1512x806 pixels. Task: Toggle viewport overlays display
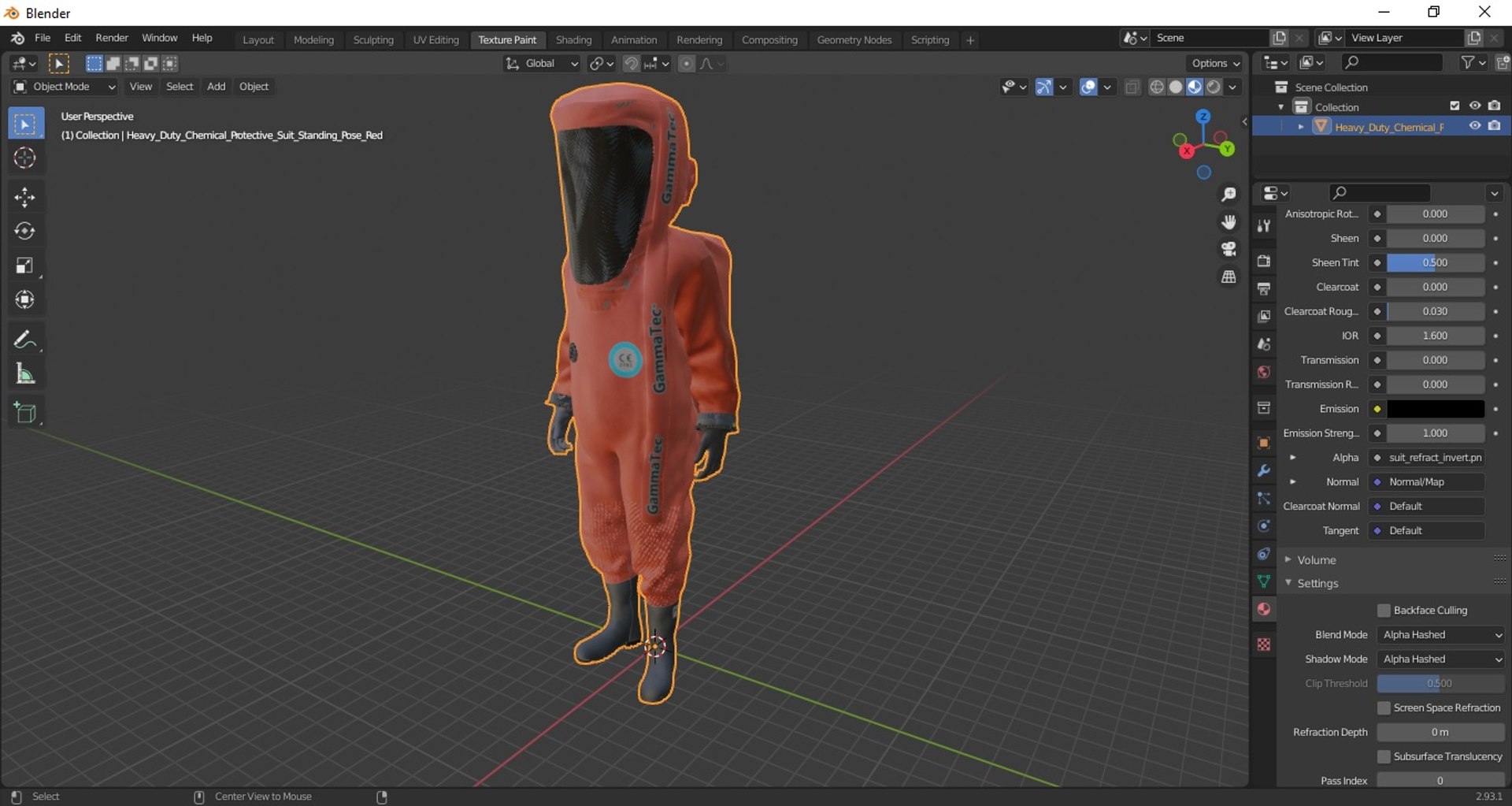pyautogui.click(x=1088, y=87)
